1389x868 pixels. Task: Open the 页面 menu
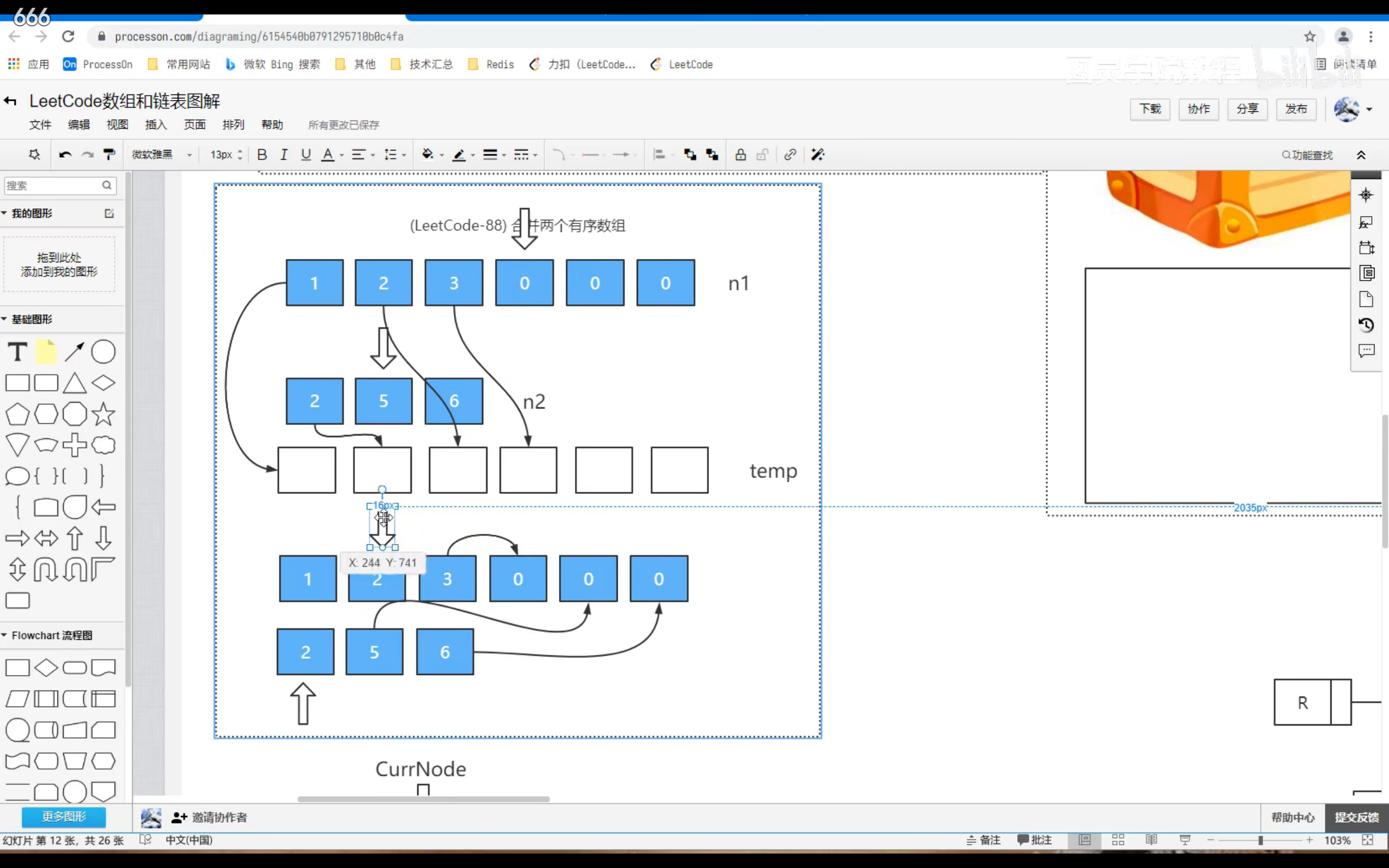click(x=194, y=124)
